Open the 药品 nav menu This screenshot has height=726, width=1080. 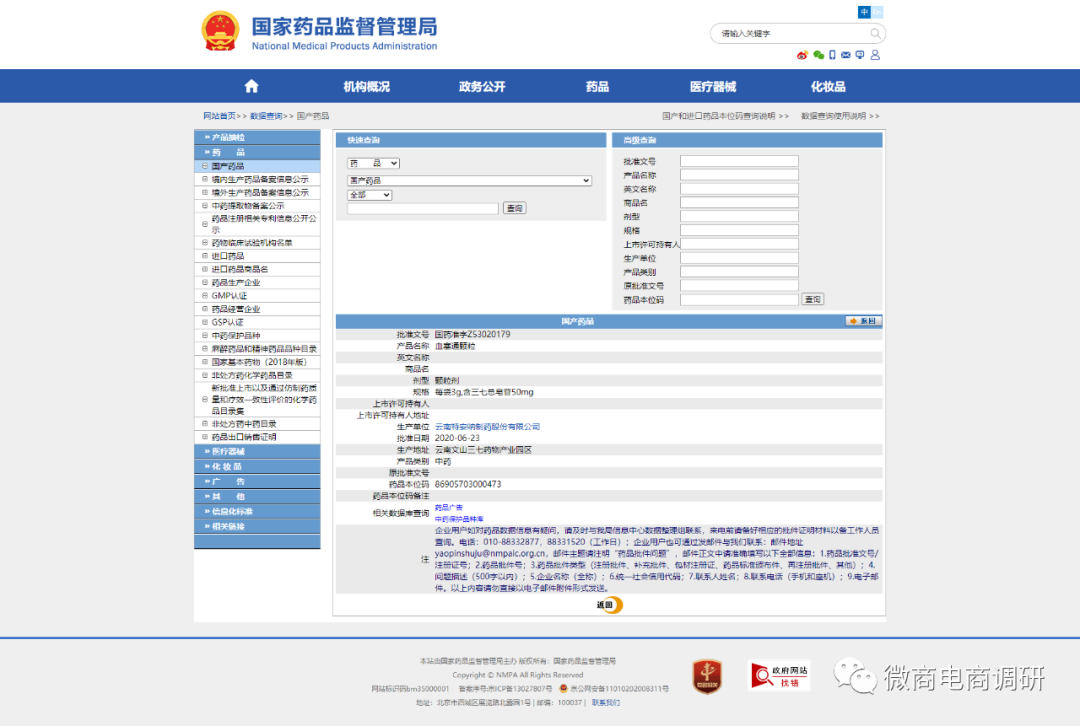pos(597,87)
